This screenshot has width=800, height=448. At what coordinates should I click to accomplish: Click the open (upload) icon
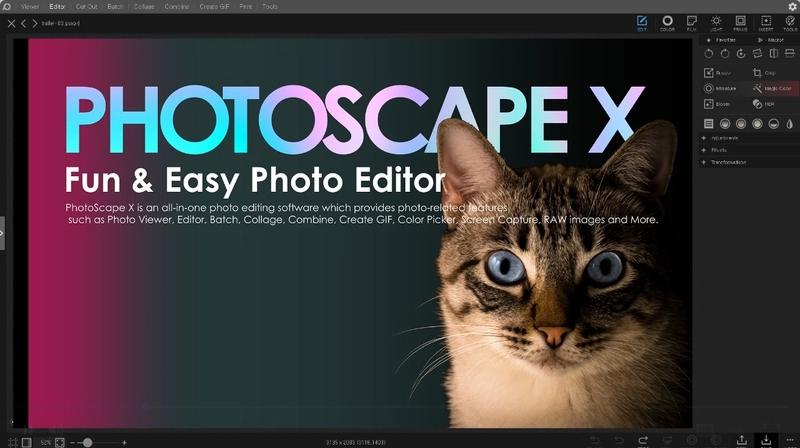[741, 440]
